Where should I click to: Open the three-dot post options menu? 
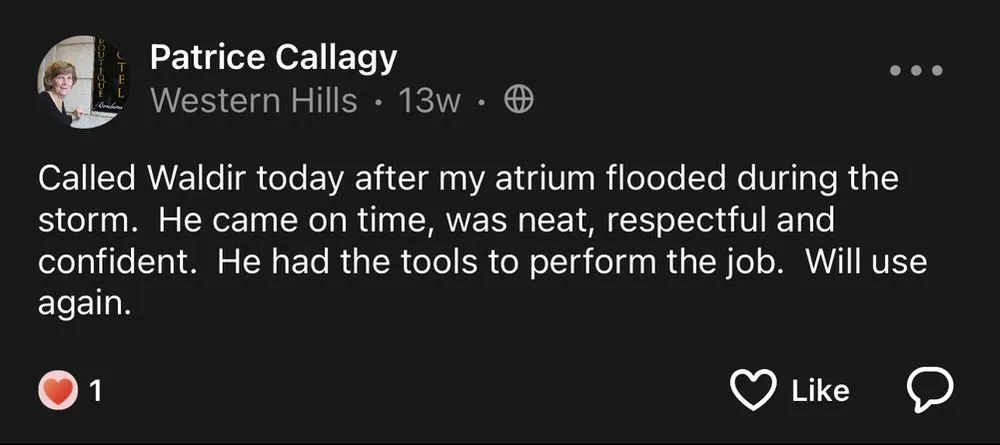tap(916, 71)
